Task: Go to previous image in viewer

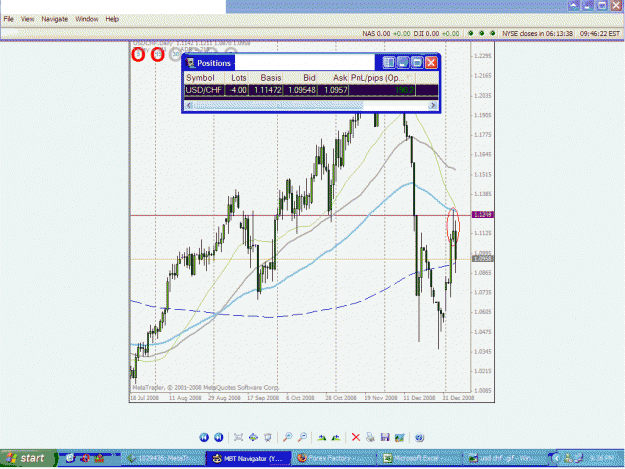Action: [x=204, y=438]
